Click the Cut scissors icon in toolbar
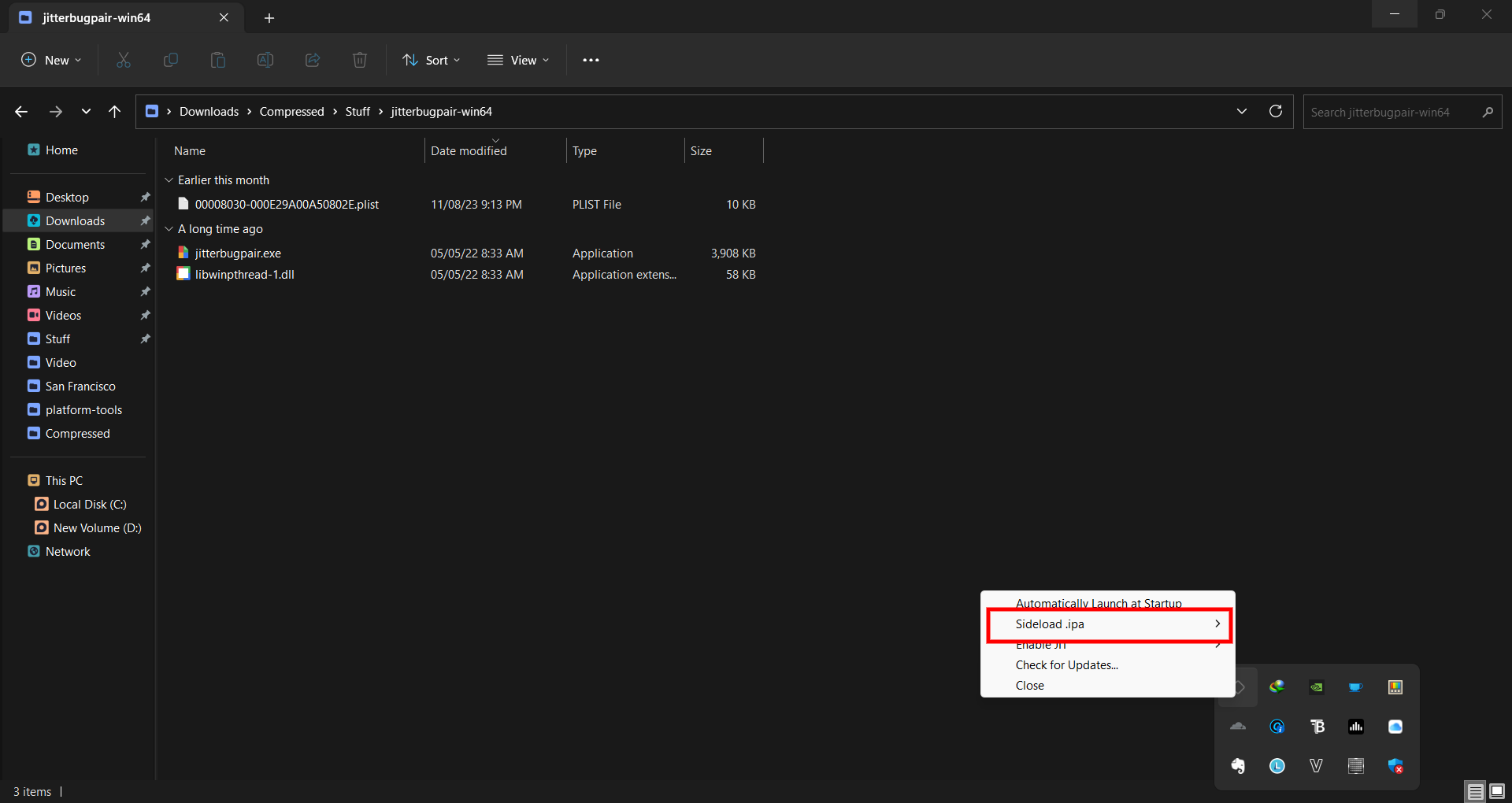This screenshot has height=803, width=1512. click(x=124, y=60)
